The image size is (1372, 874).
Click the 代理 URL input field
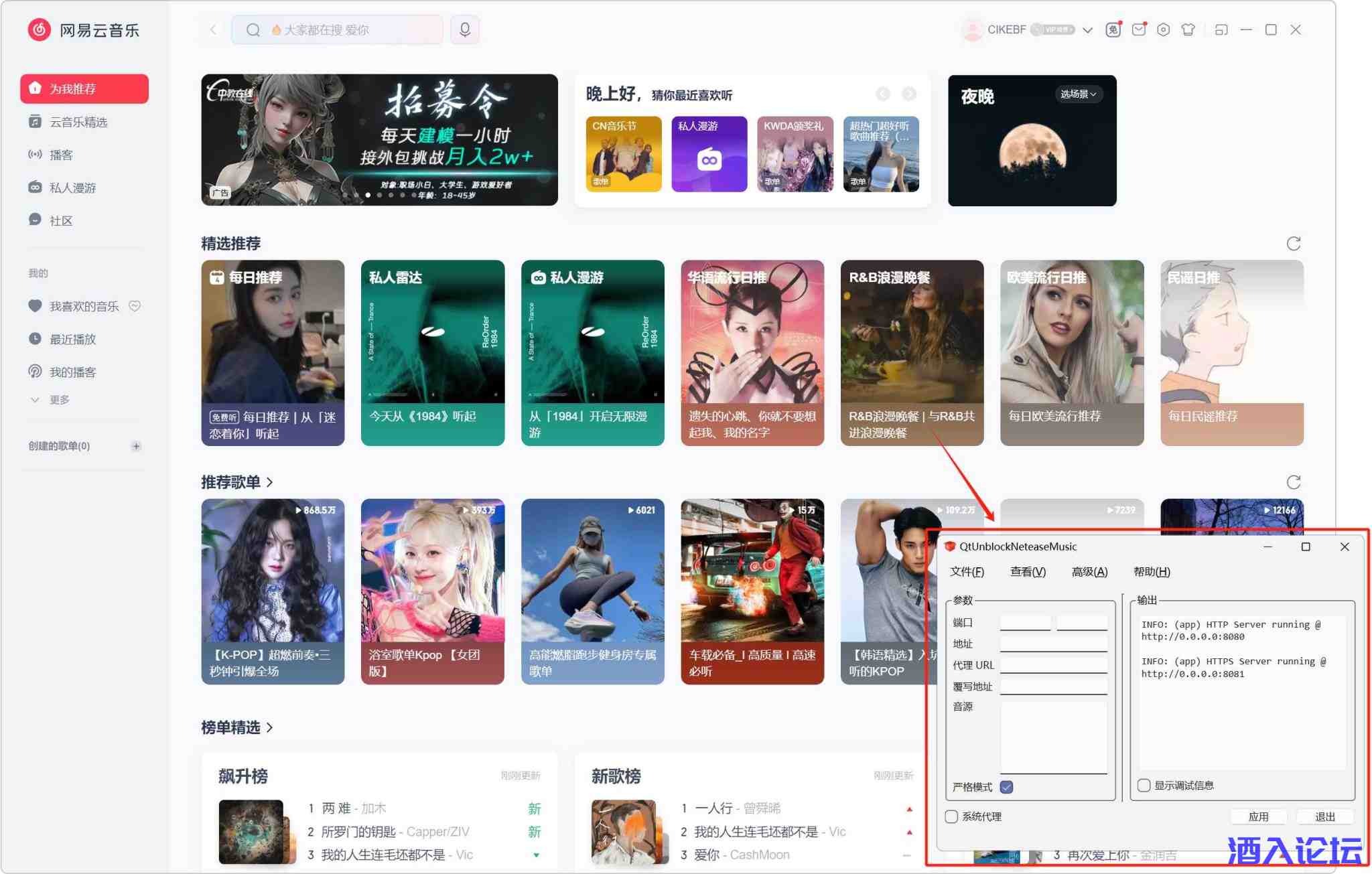coord(1053,665)
